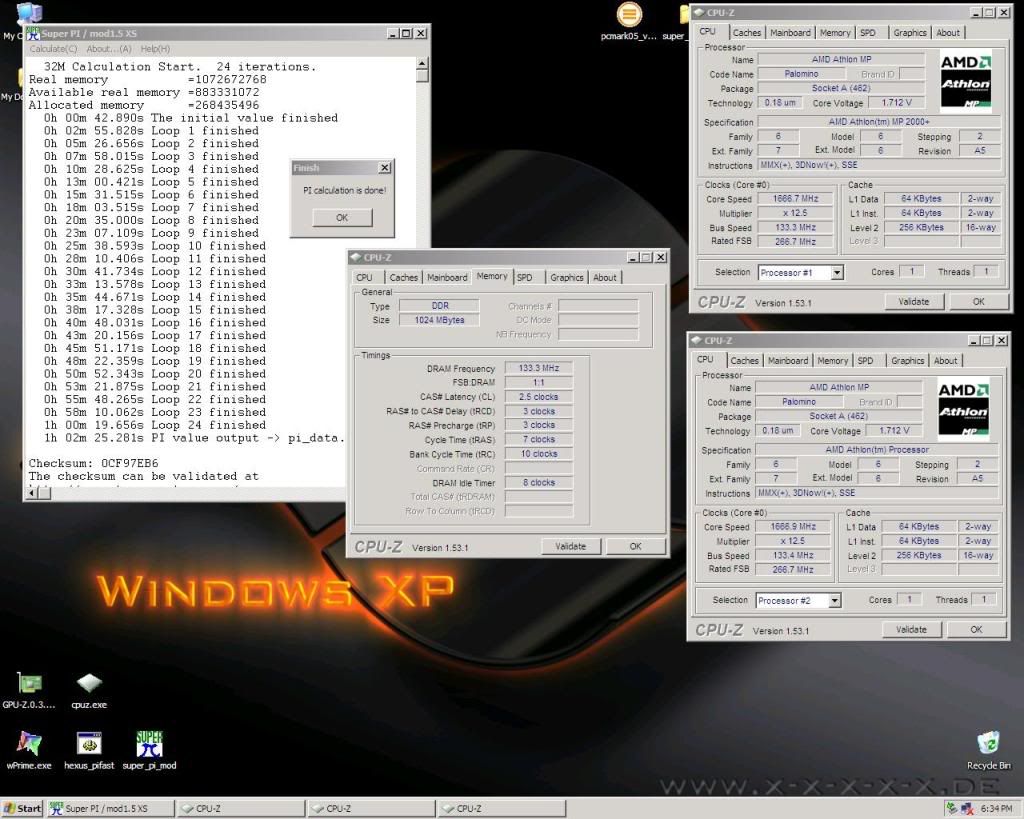This screenshot has width=1024, height=819.
Task: Click the Loop 24 finished line
Action: tap(155, 425)
